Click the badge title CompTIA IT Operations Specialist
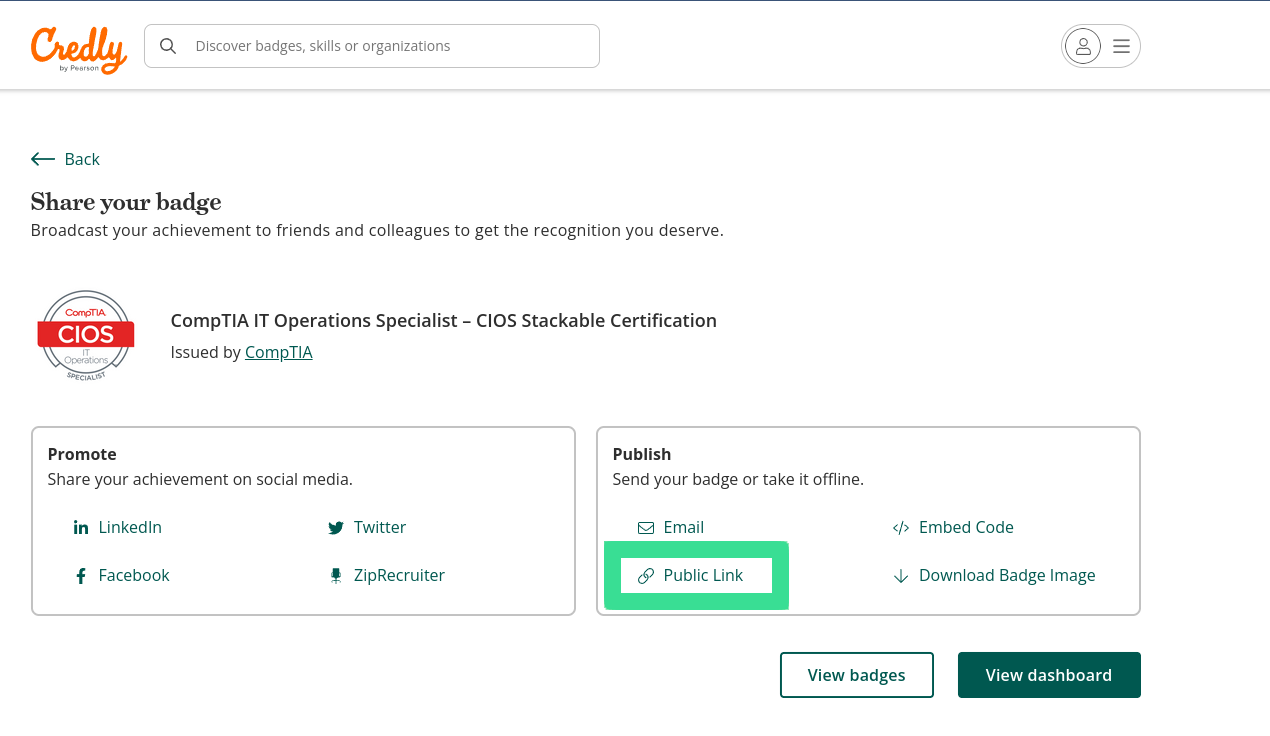The height and width of the screenshot is (736, 1270). tap(444, 321)
